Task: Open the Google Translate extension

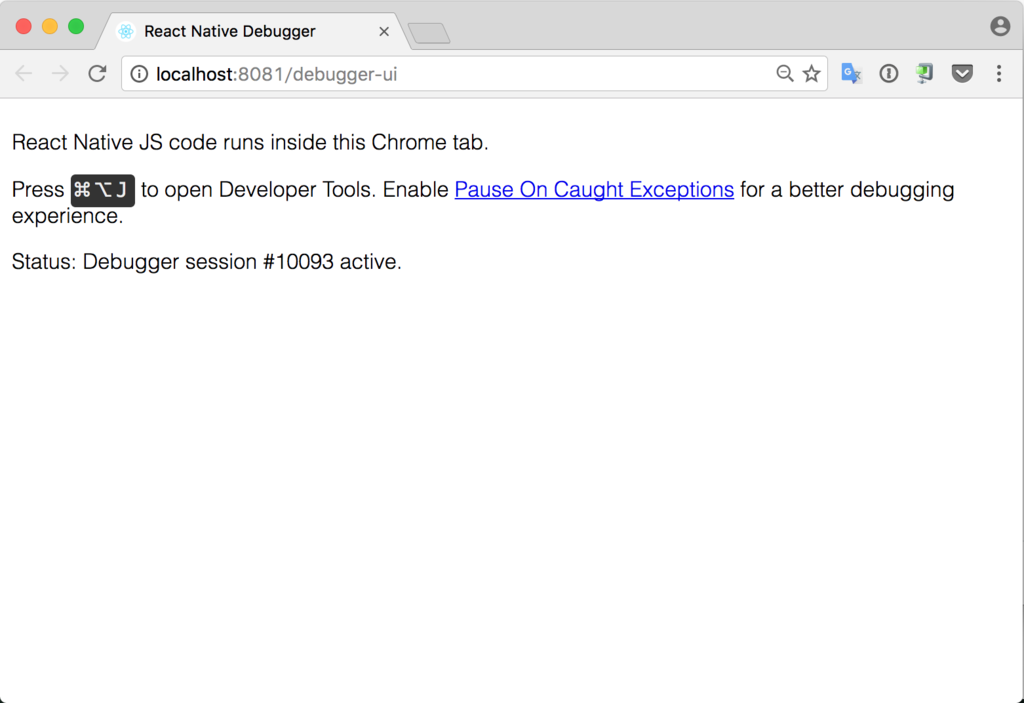Action: (x=851, y=73)
